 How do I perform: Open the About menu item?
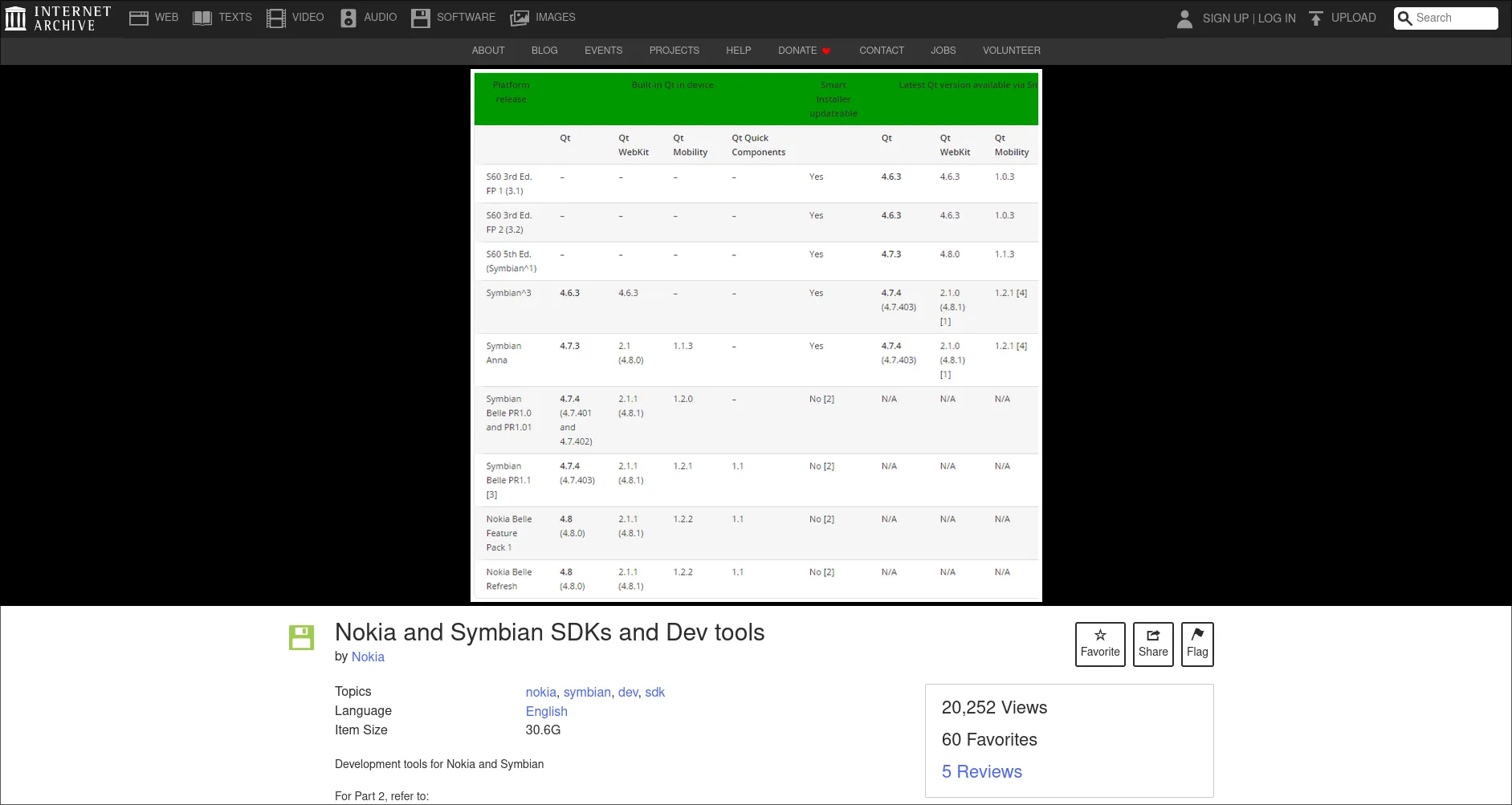coord(488,51)
